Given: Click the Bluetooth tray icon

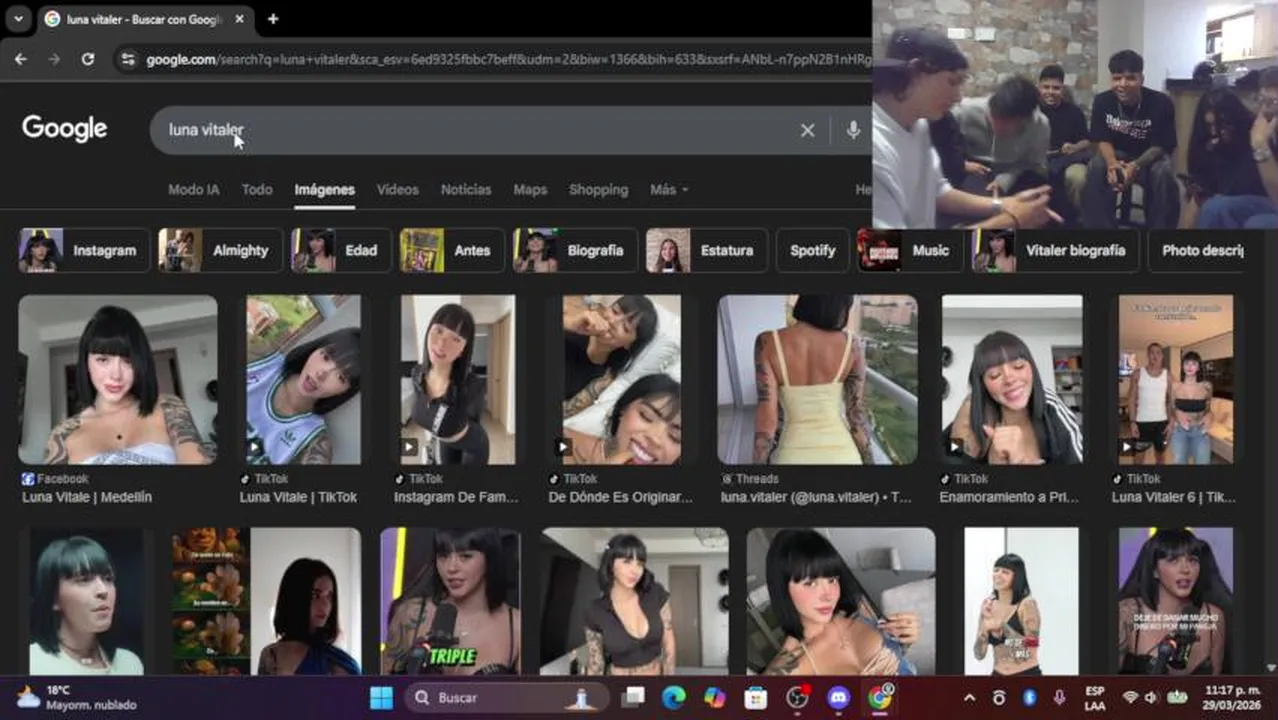Looking at the screenshot, I should pyautogui.click(x=1029, y=697).
